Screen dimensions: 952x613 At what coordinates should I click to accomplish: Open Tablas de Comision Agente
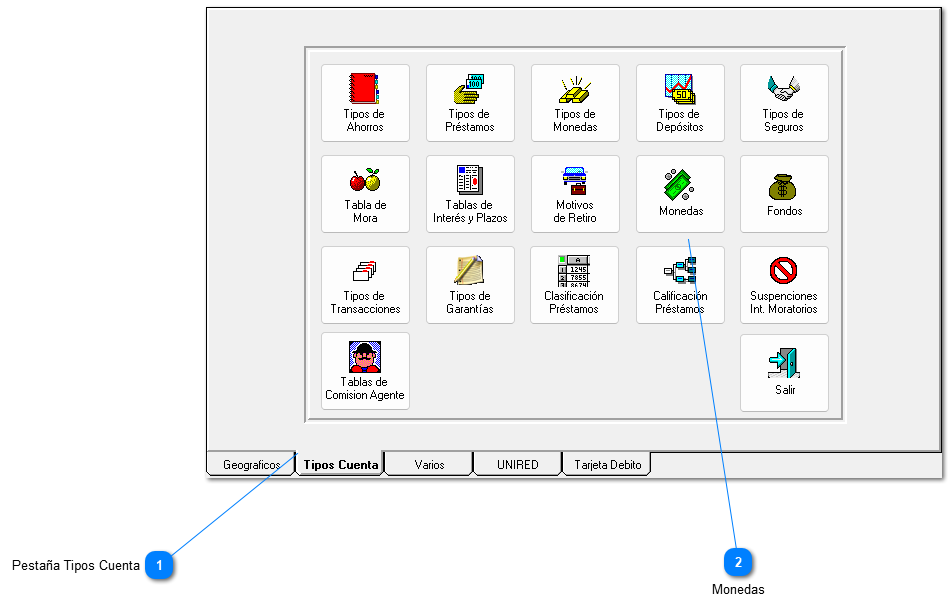click(x=365, y=371)
